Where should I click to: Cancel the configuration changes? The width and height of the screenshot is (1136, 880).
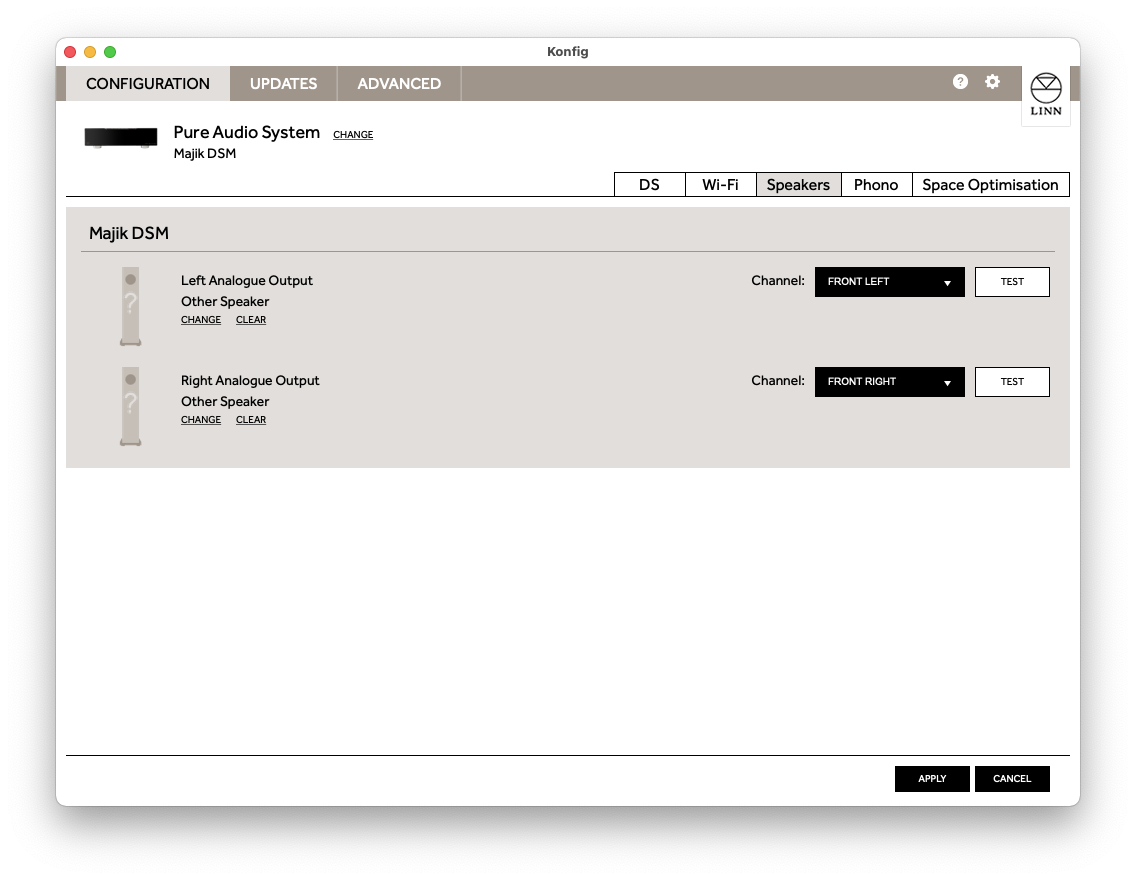[1012, 779]
